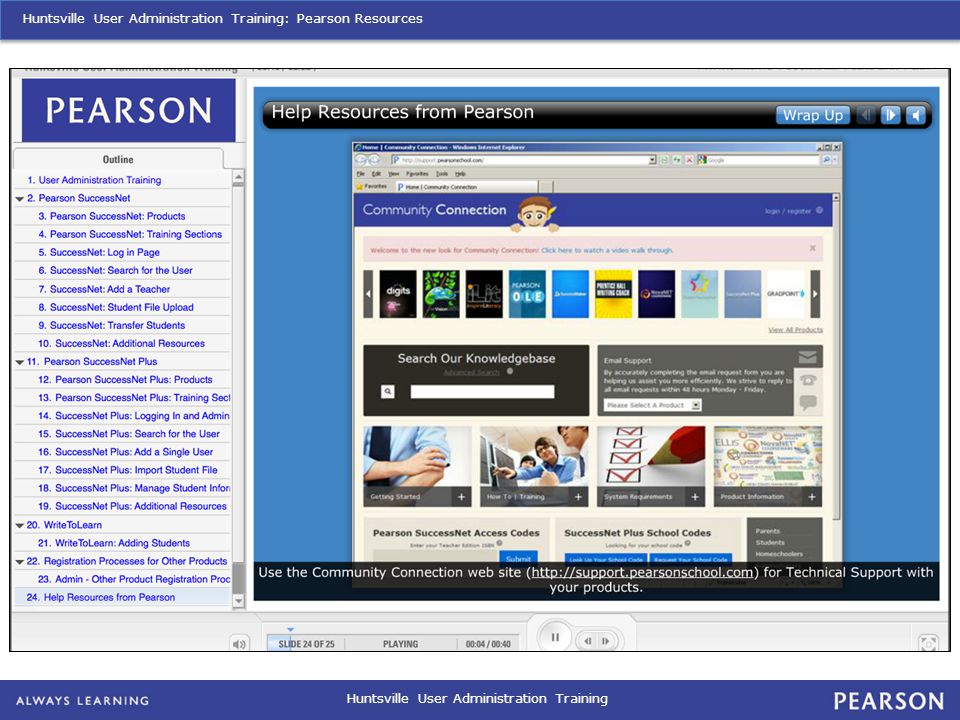
Task: Click the telephone support icon
Action: point(808,380)
